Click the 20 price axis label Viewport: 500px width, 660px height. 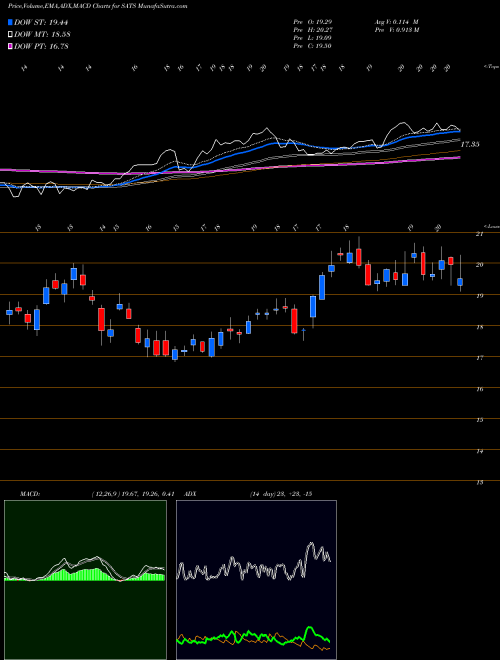[479, 265]
